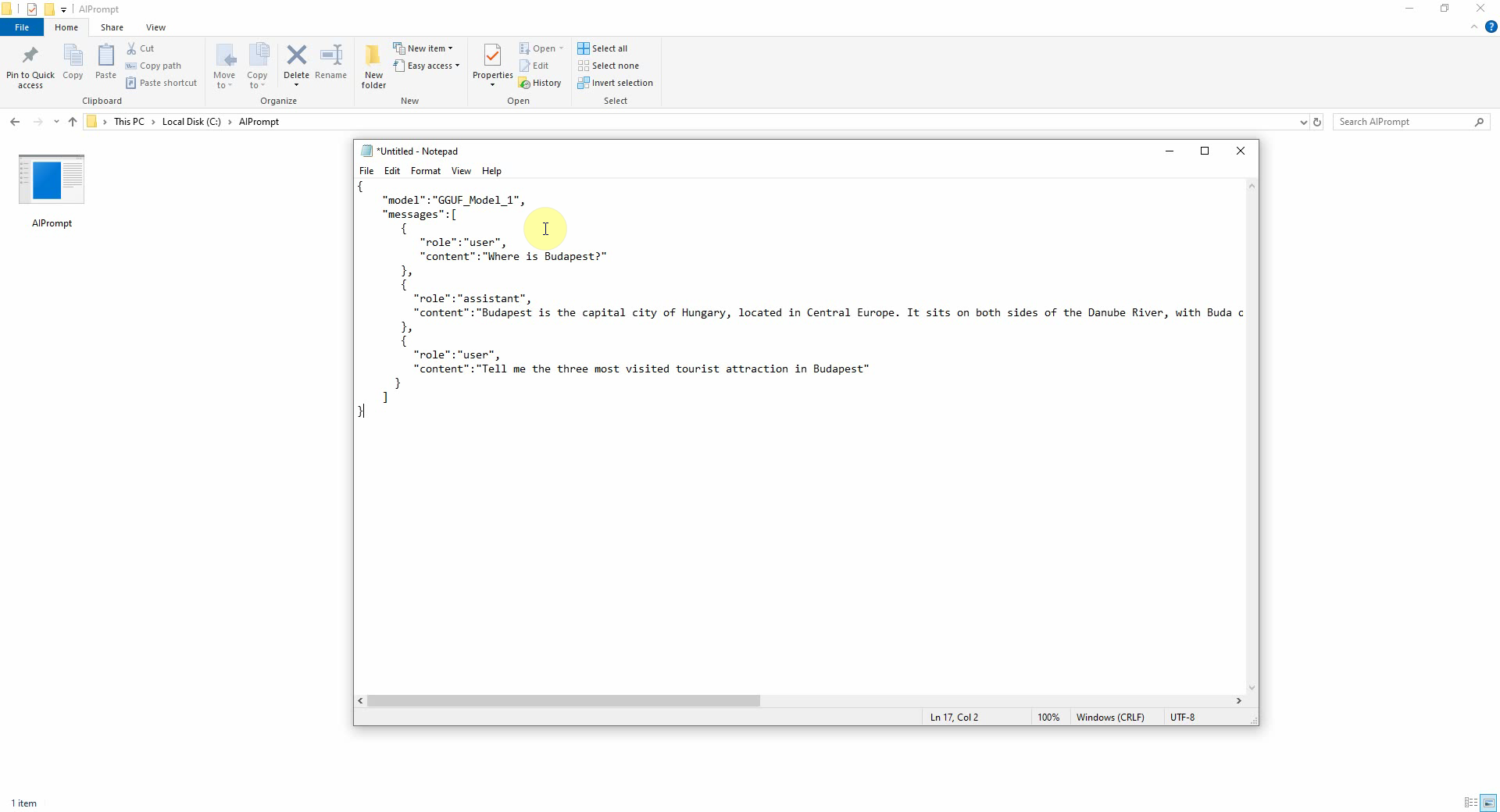Maximize the Notepad window
Viewport: 1500px width, 812px height.
point(1205,151)
